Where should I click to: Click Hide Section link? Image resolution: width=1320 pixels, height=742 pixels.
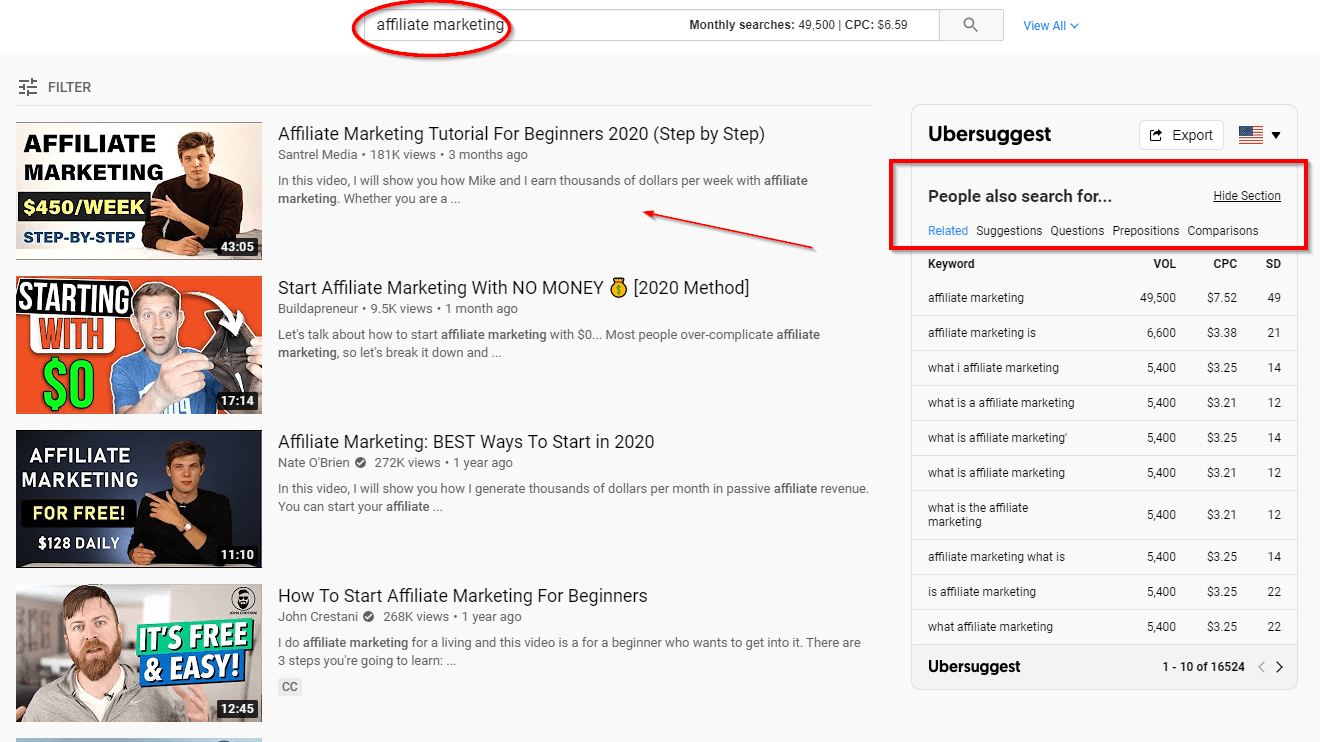pyautogui.click(x=1247, y=196)
